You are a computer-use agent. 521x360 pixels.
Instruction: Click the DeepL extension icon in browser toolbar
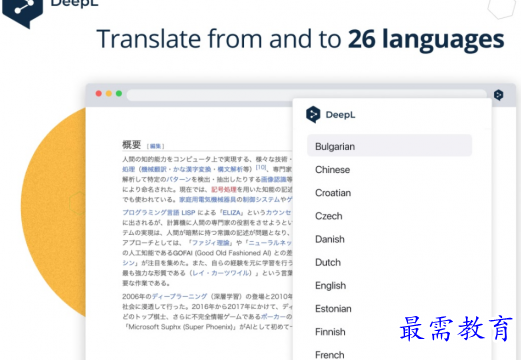pos(498,95)
